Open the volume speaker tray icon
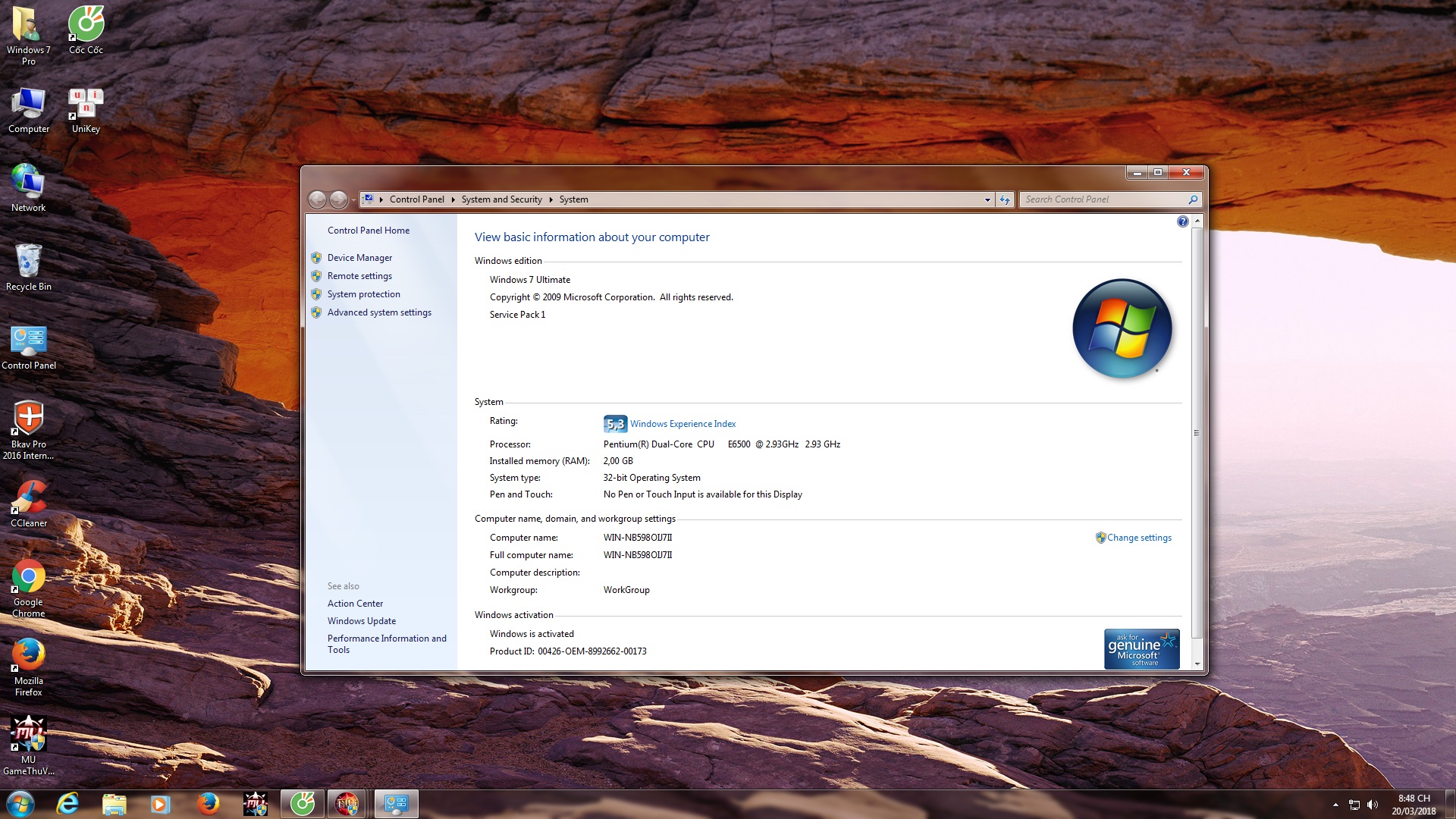Image resolution: width=1456 pixels, height=819 pixels. pyautogui.click(x=1373, y=805)
